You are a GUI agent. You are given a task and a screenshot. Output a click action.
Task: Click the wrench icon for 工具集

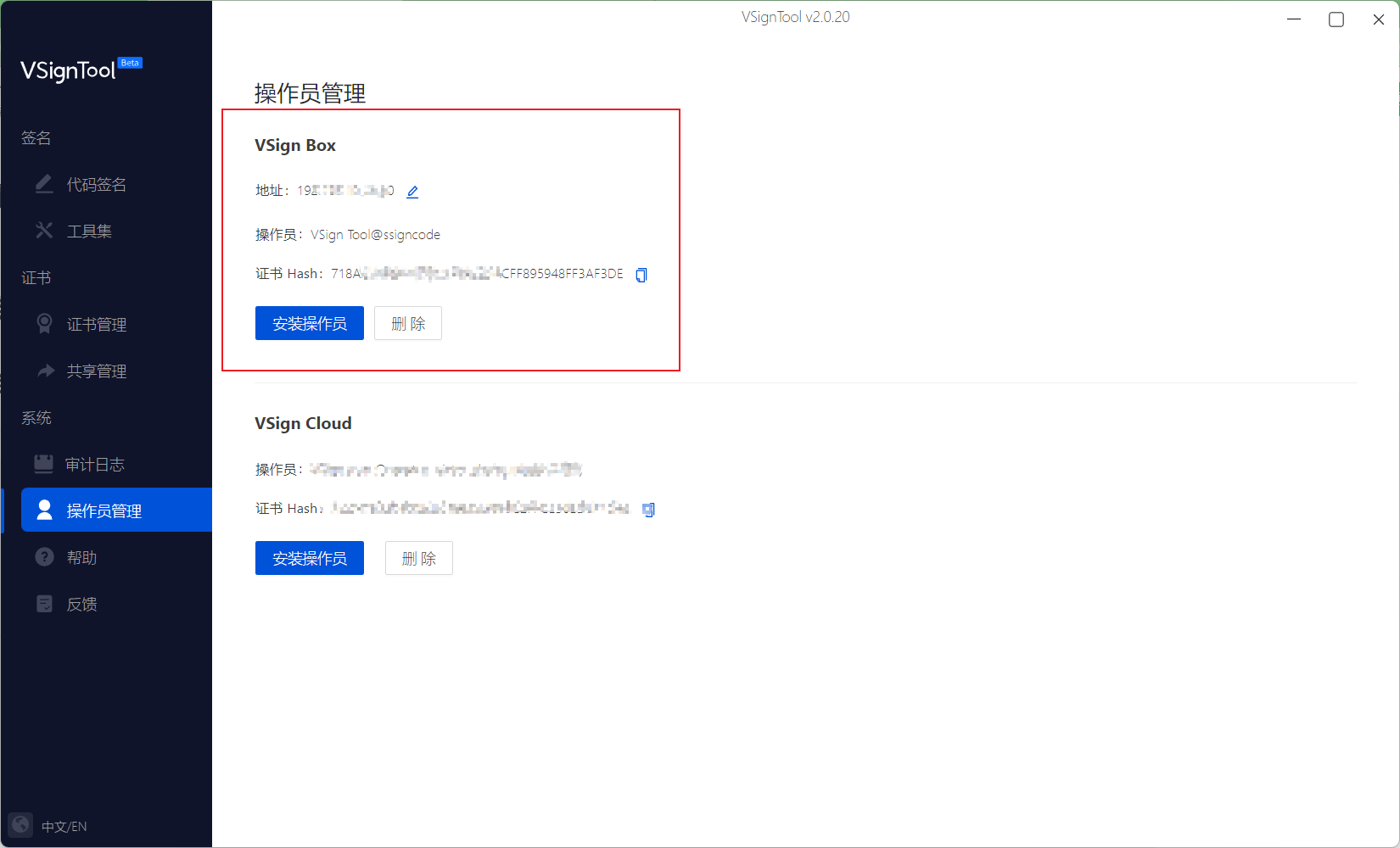point(43,230)
